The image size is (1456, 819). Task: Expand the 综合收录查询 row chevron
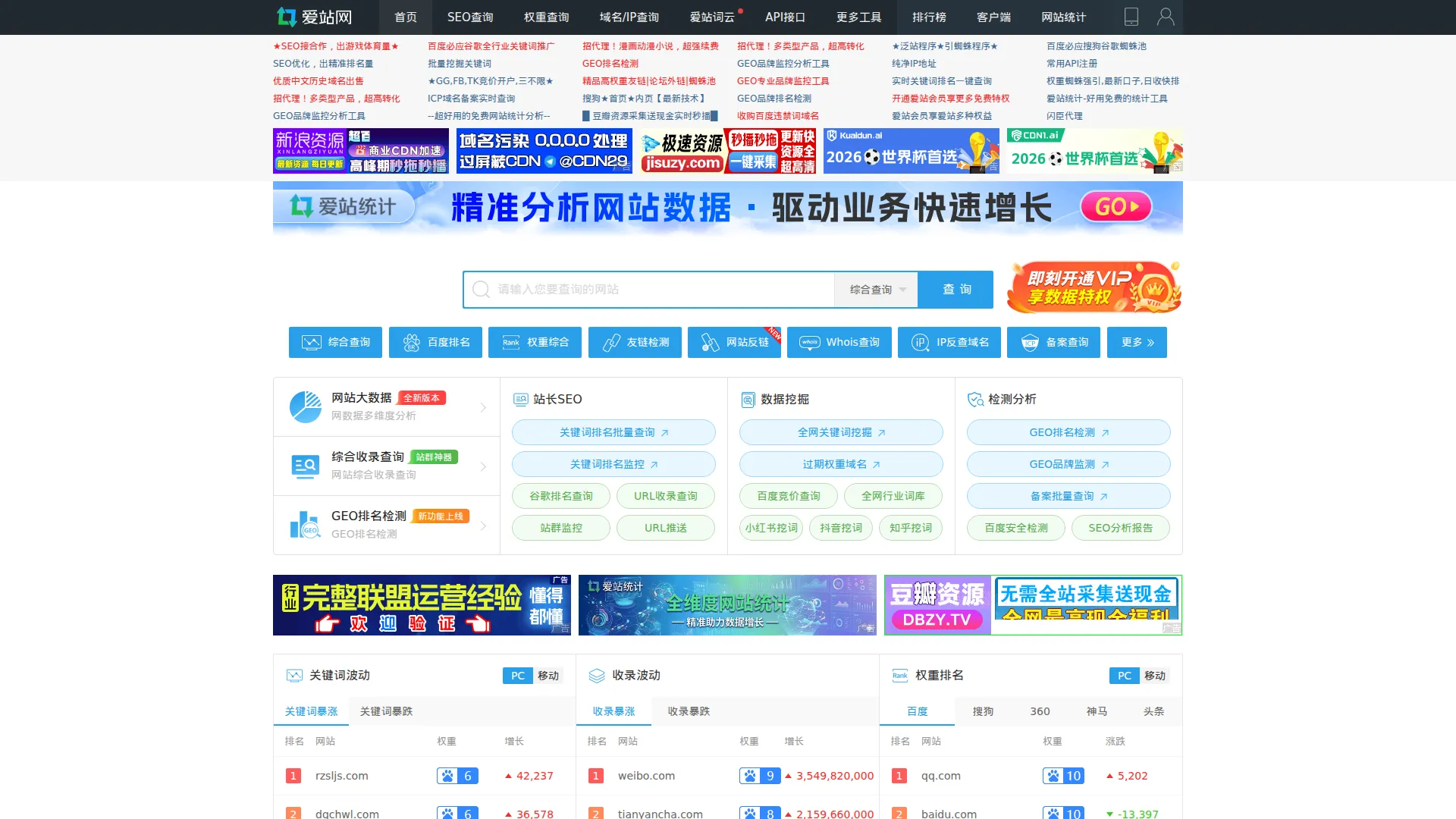(483, 467)
